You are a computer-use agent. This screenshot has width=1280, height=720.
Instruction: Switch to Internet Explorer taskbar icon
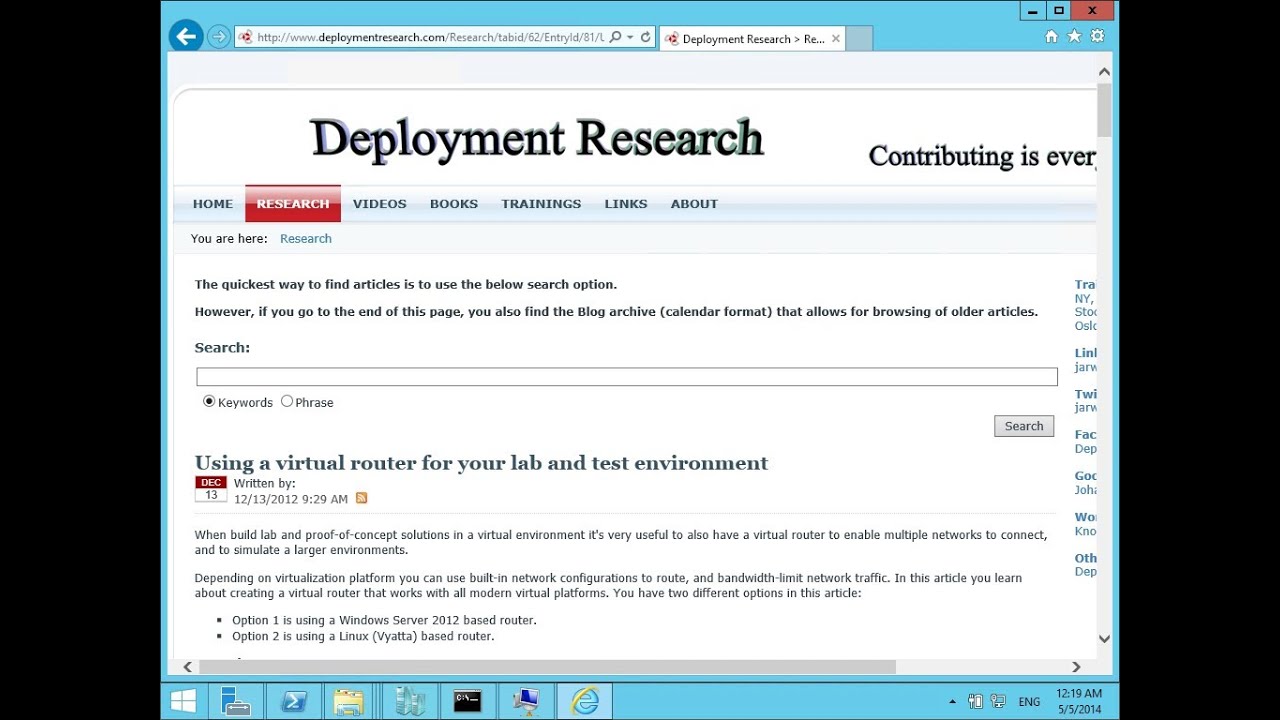click(x=585, y=701)
